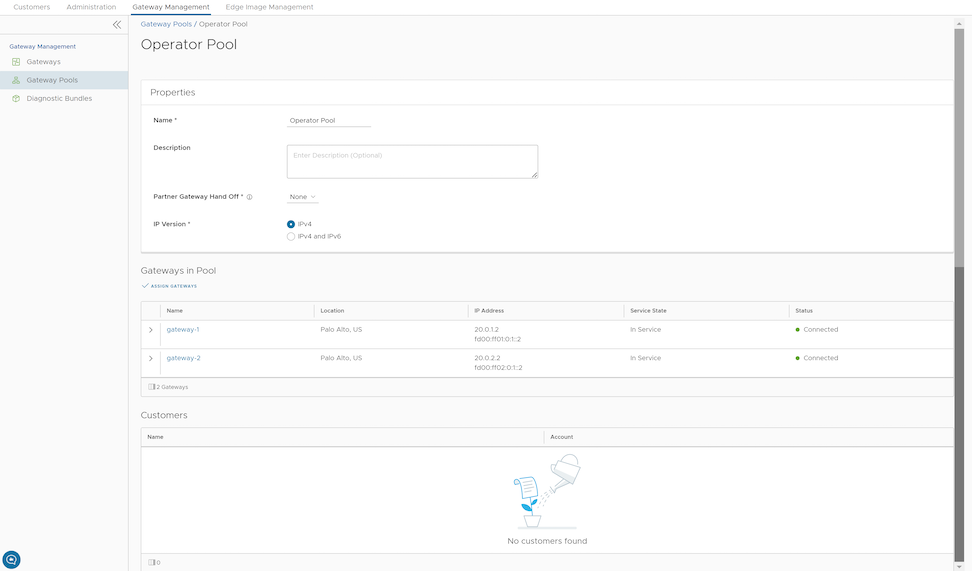The height and width of the screenshot is (571, 972).
Task: Select the IPv4 and IPv6 radio button
Action: click(x=291, y=236)
